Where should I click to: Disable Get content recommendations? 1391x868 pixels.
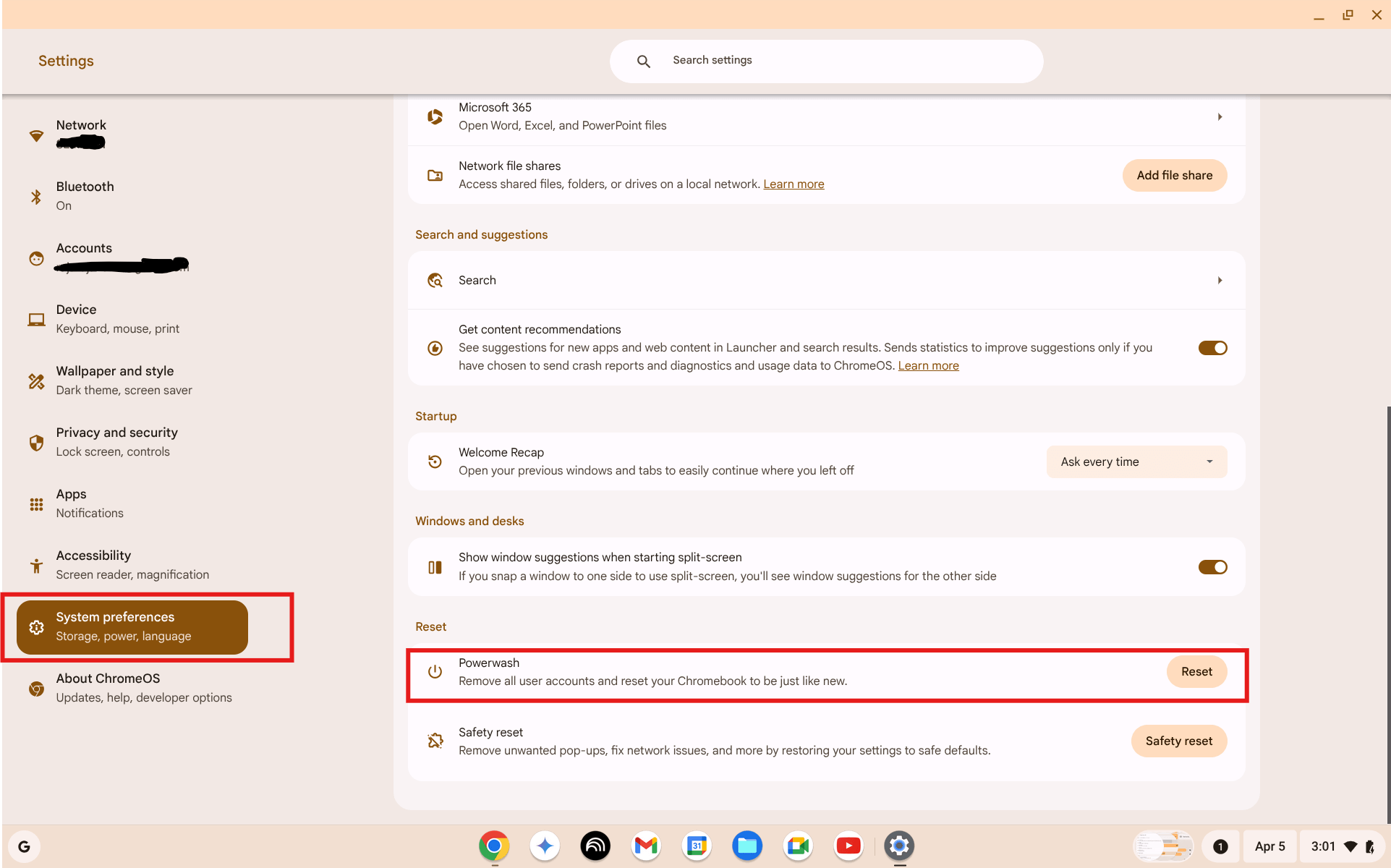1212,347
